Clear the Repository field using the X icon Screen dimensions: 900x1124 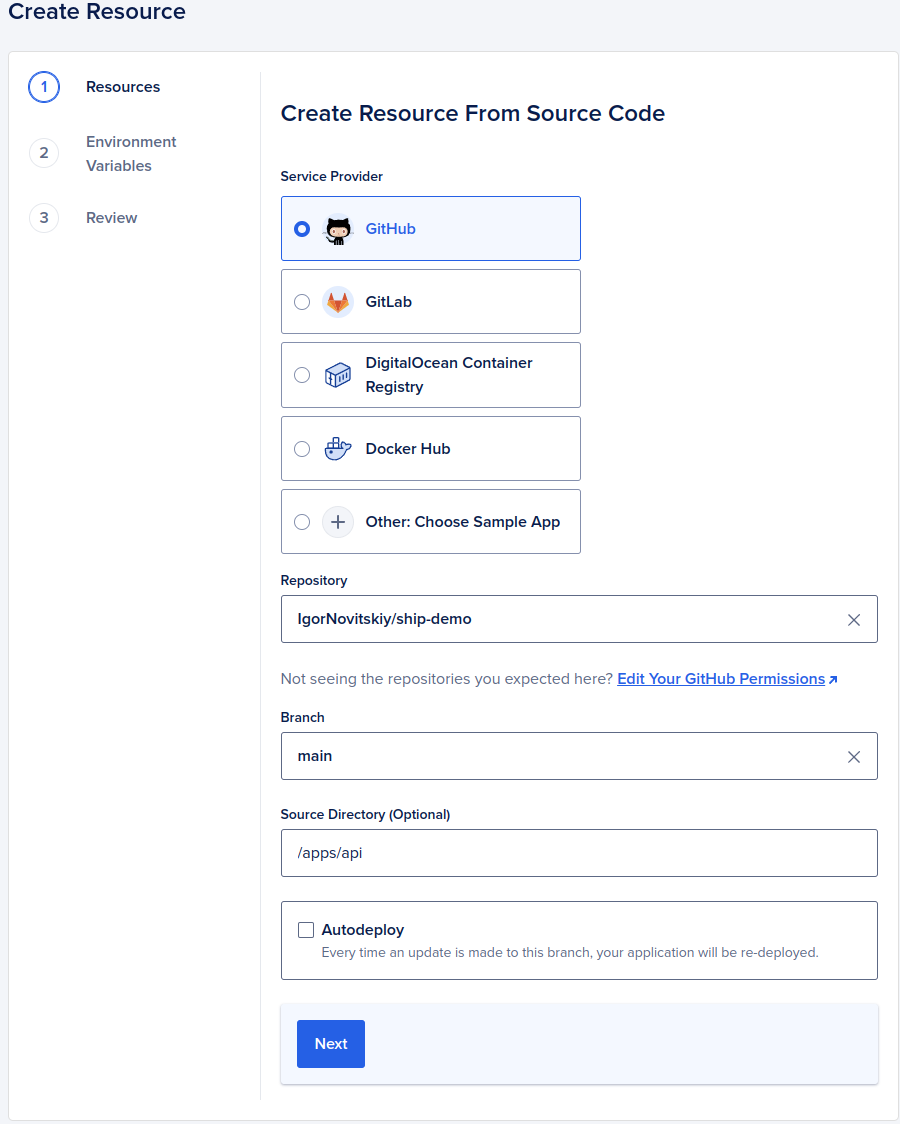pos(854,619)
